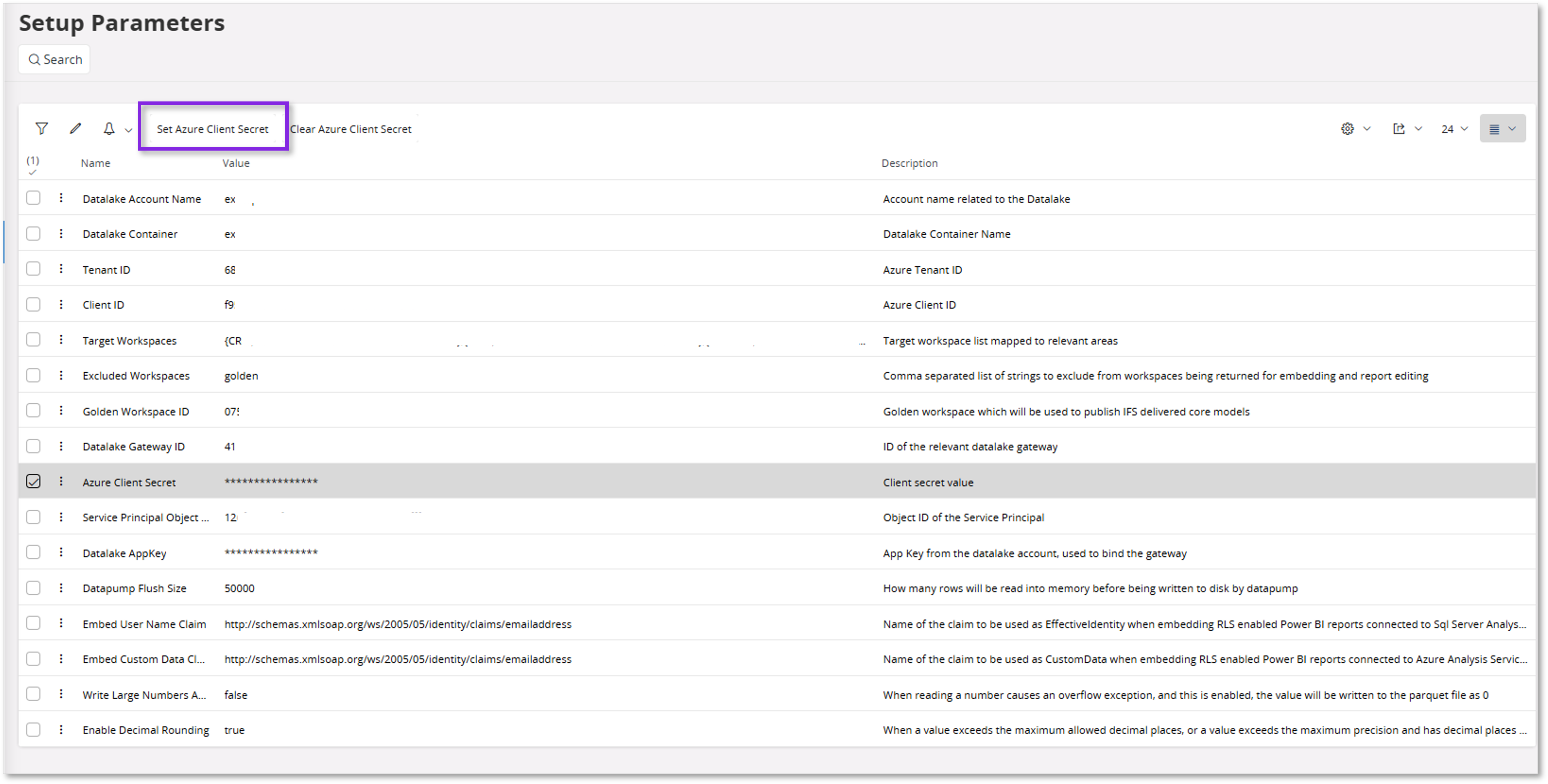
Task: Click the Azure Tenant ID description
Action: tap(923, 270)
